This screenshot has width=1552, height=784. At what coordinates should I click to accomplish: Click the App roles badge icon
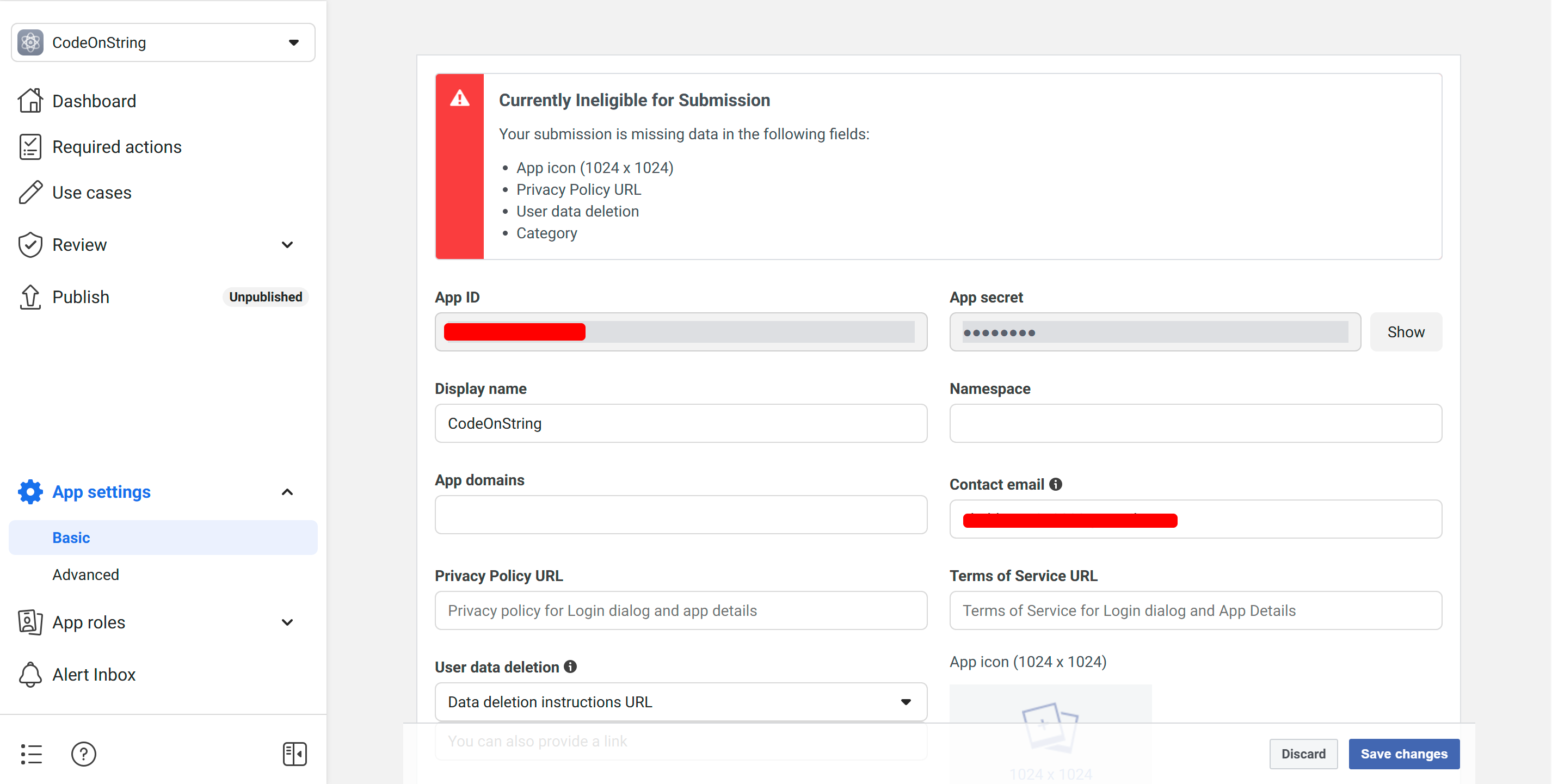30,622
